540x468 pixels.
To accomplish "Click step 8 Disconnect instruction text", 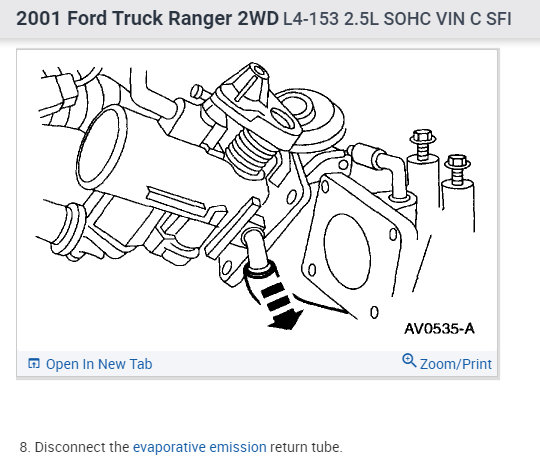I will (181, 447).
